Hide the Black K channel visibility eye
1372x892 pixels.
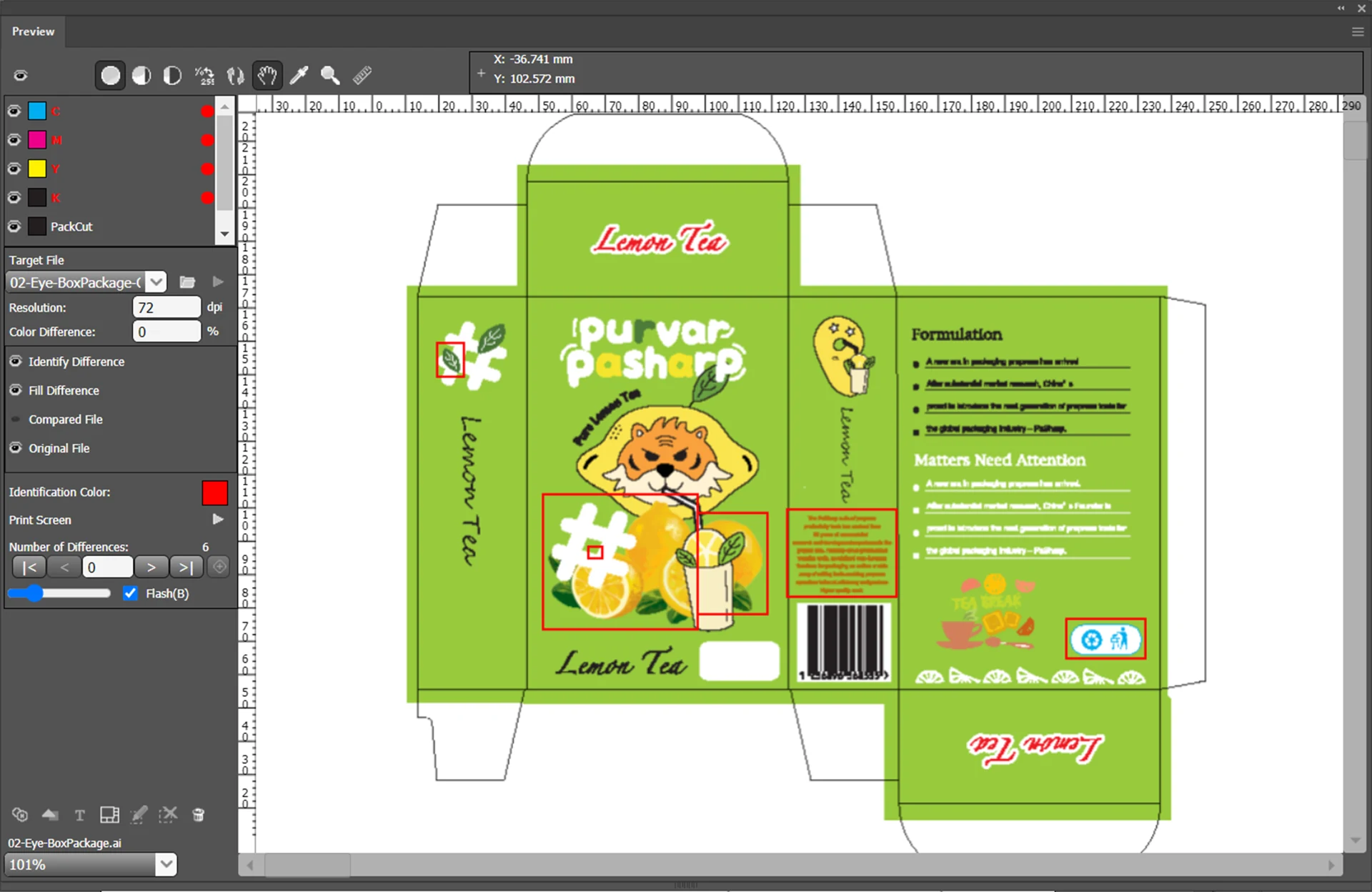(14, 197)
